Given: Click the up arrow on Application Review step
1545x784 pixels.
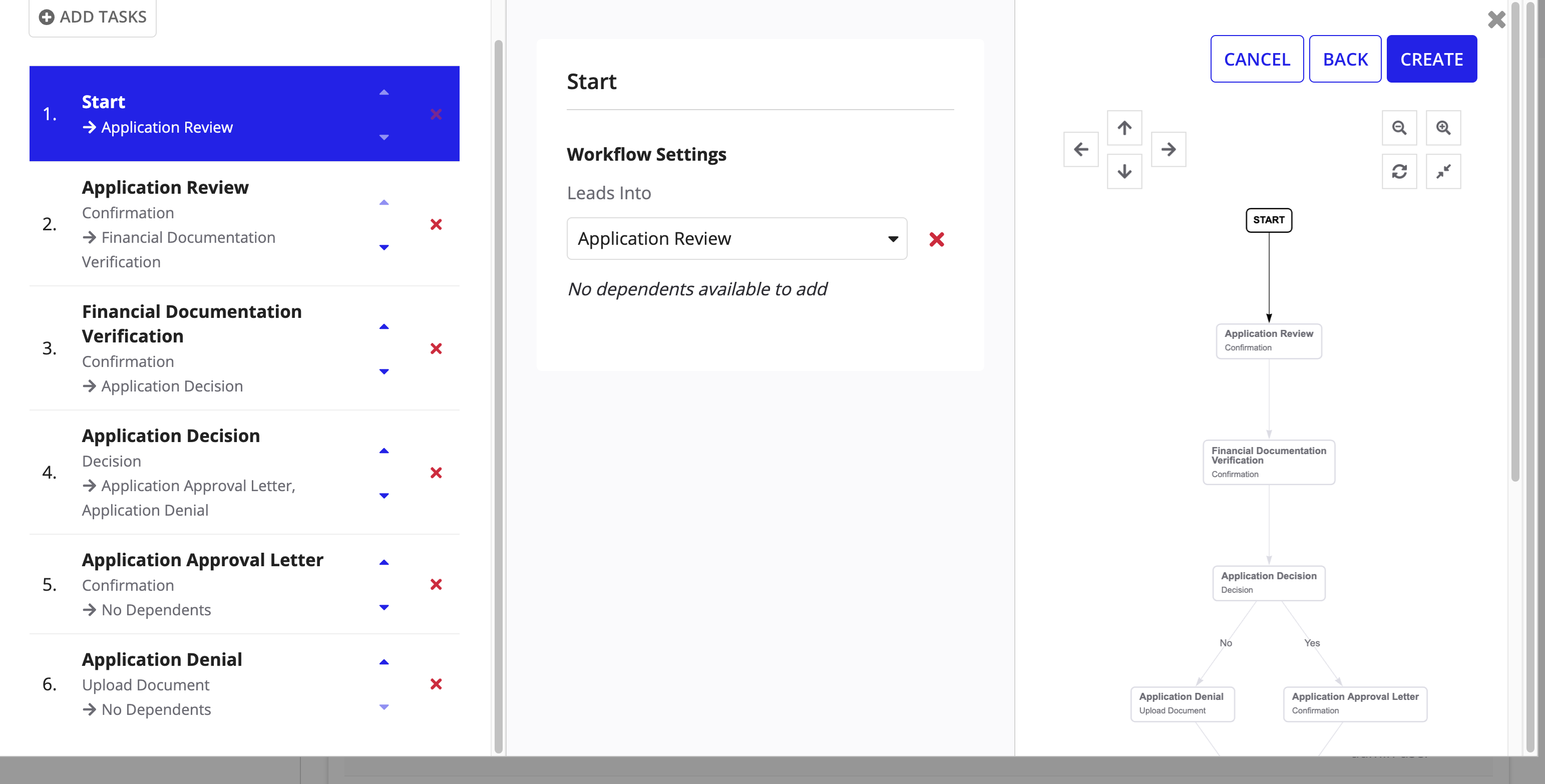Looking at the screenshot, I should (x=384, y=202).
